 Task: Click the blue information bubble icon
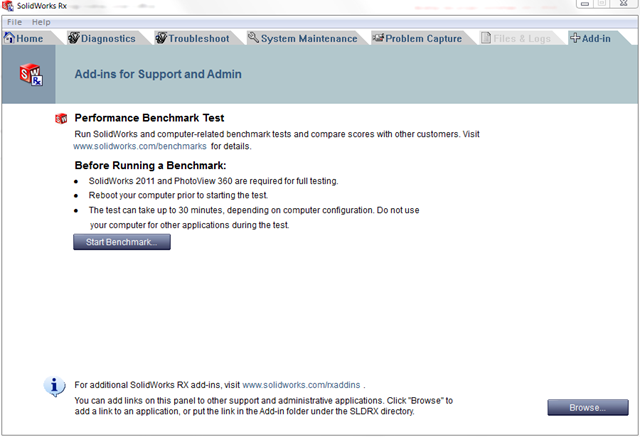54,386
